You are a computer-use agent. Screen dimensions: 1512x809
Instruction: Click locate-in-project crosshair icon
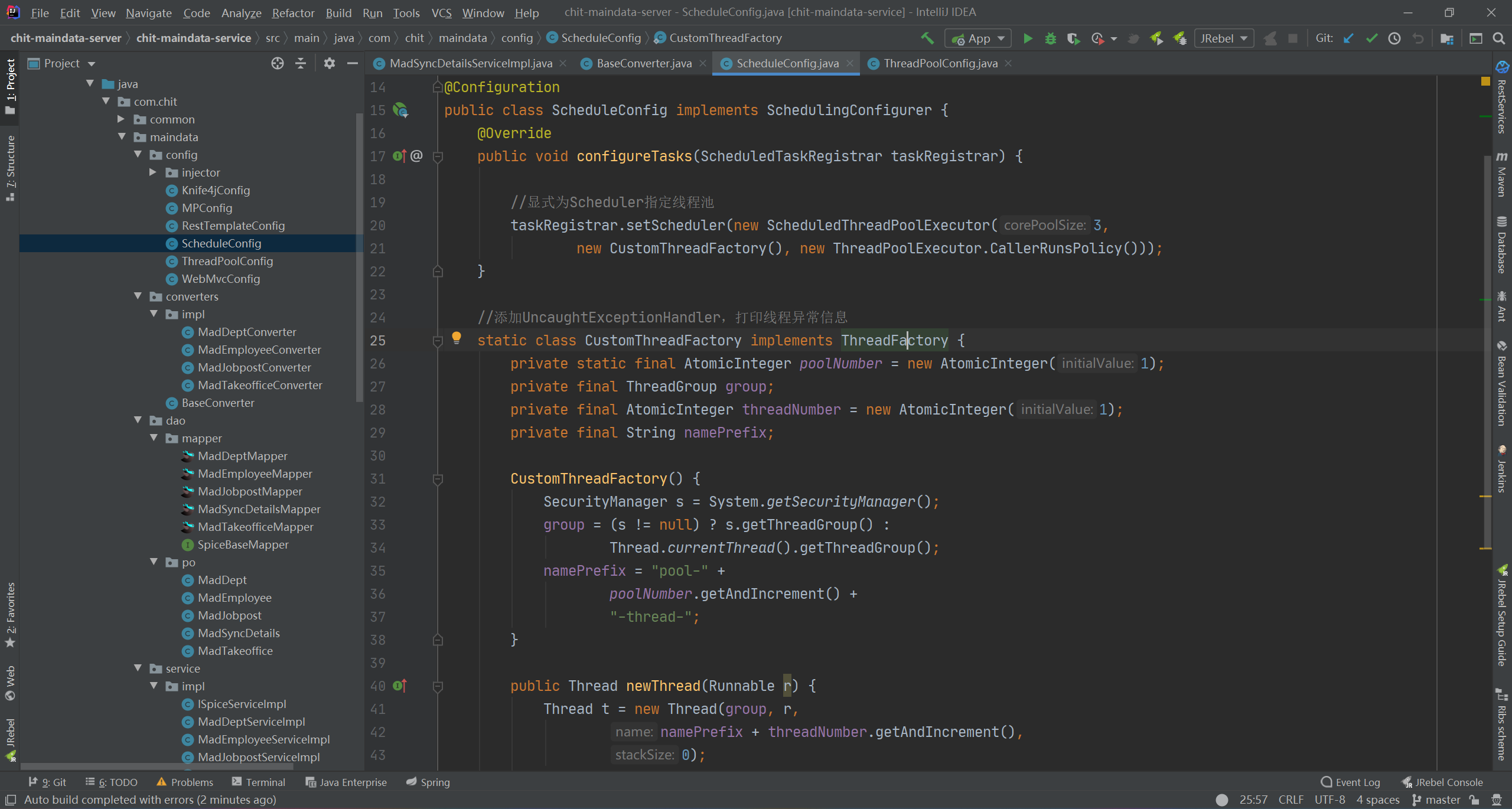pos(278,63)
